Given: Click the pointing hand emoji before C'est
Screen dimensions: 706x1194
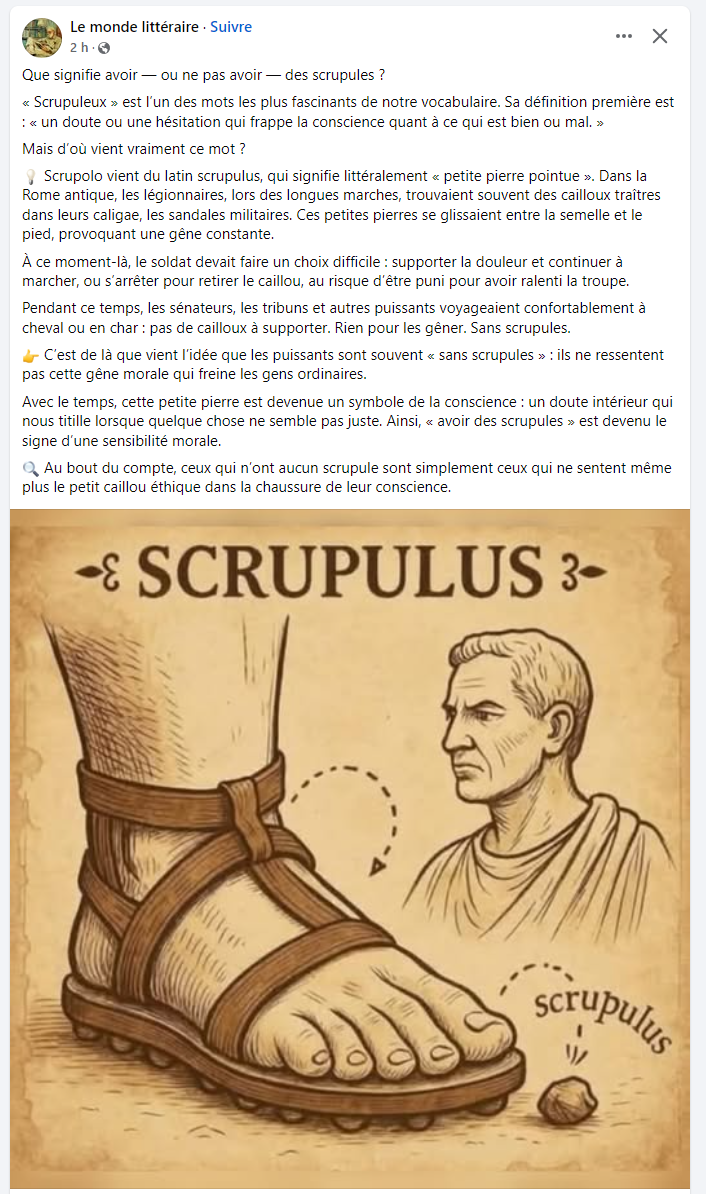Looking at the screenshot, I should click(x=30, y=356).
